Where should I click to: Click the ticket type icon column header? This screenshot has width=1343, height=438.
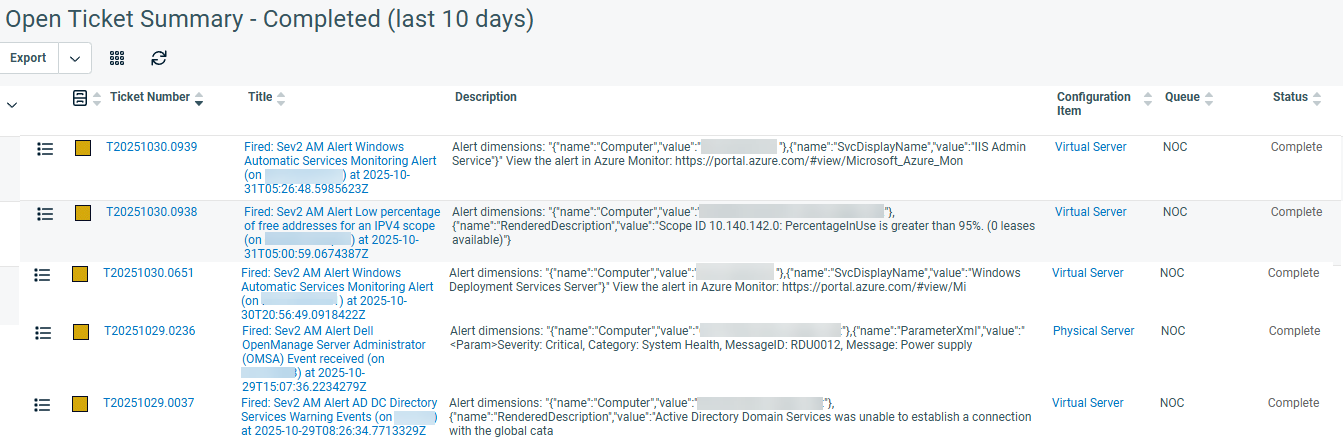[x=80, y=97]
